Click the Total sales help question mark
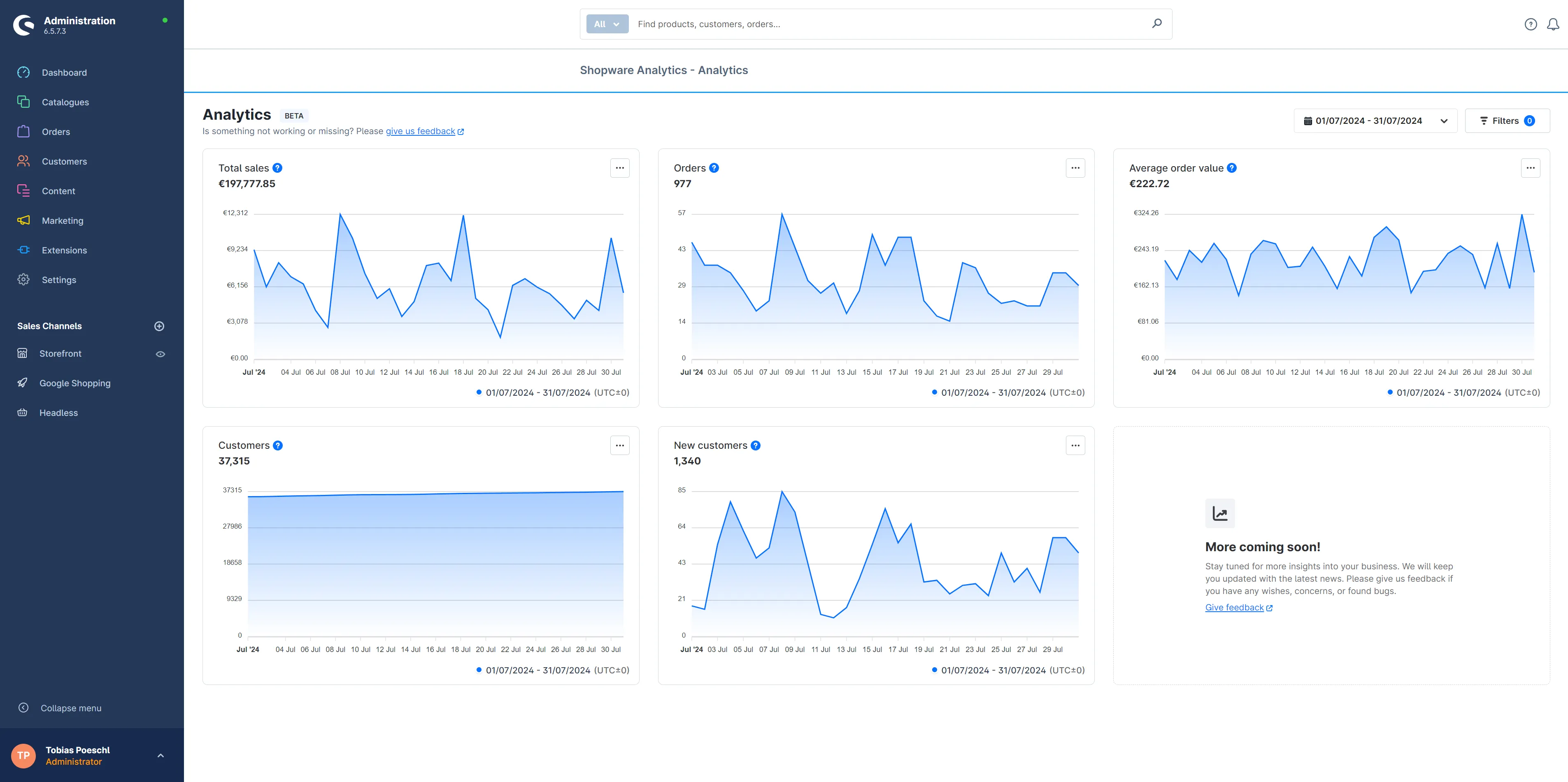1568x782 pixels. coord(277,167)
